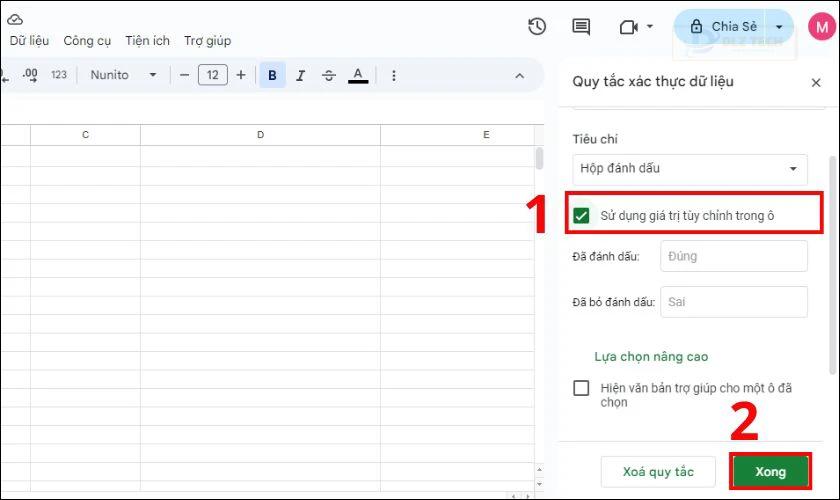Click the sheet scroll down arrow
Screen dimensions: 840x500
tap(539, 483)
